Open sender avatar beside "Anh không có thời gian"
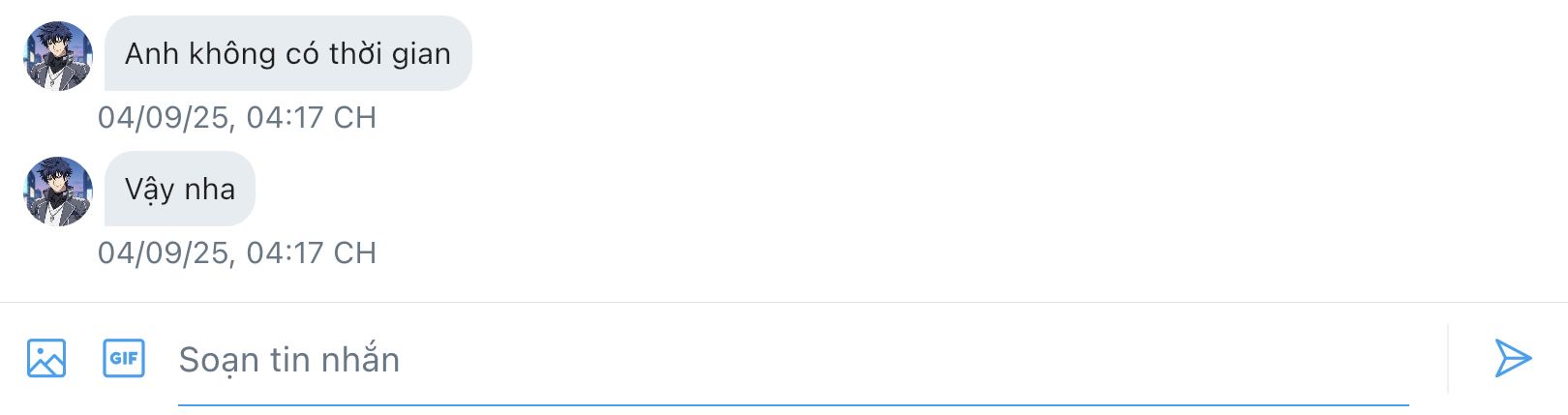 [x=58, y=56]
